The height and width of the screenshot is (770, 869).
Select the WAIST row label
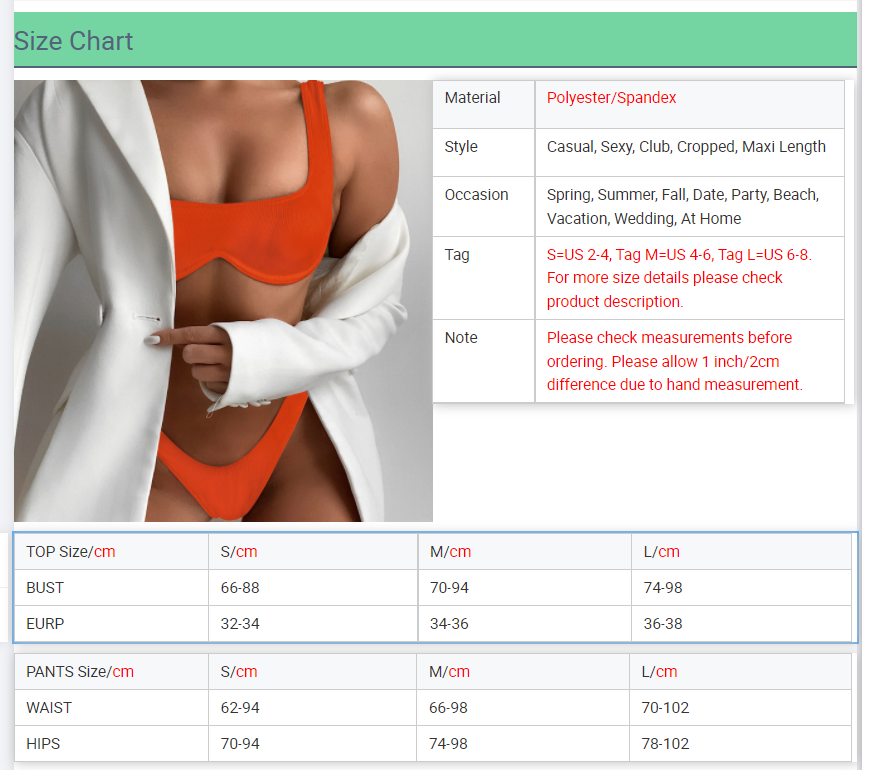pyautogui.click(x=49, y=708)
